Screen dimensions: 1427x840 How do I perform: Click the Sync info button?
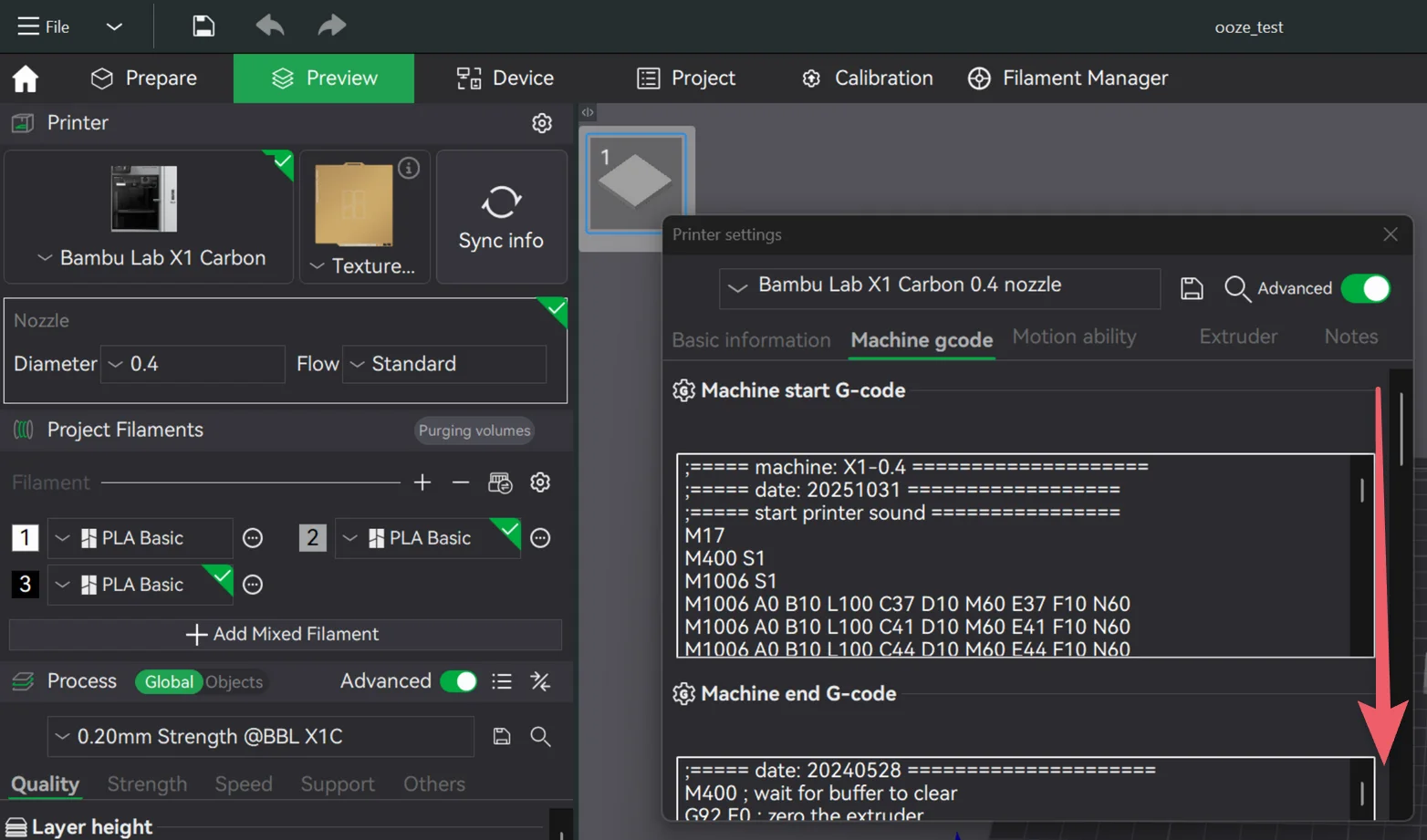point(501,217)
